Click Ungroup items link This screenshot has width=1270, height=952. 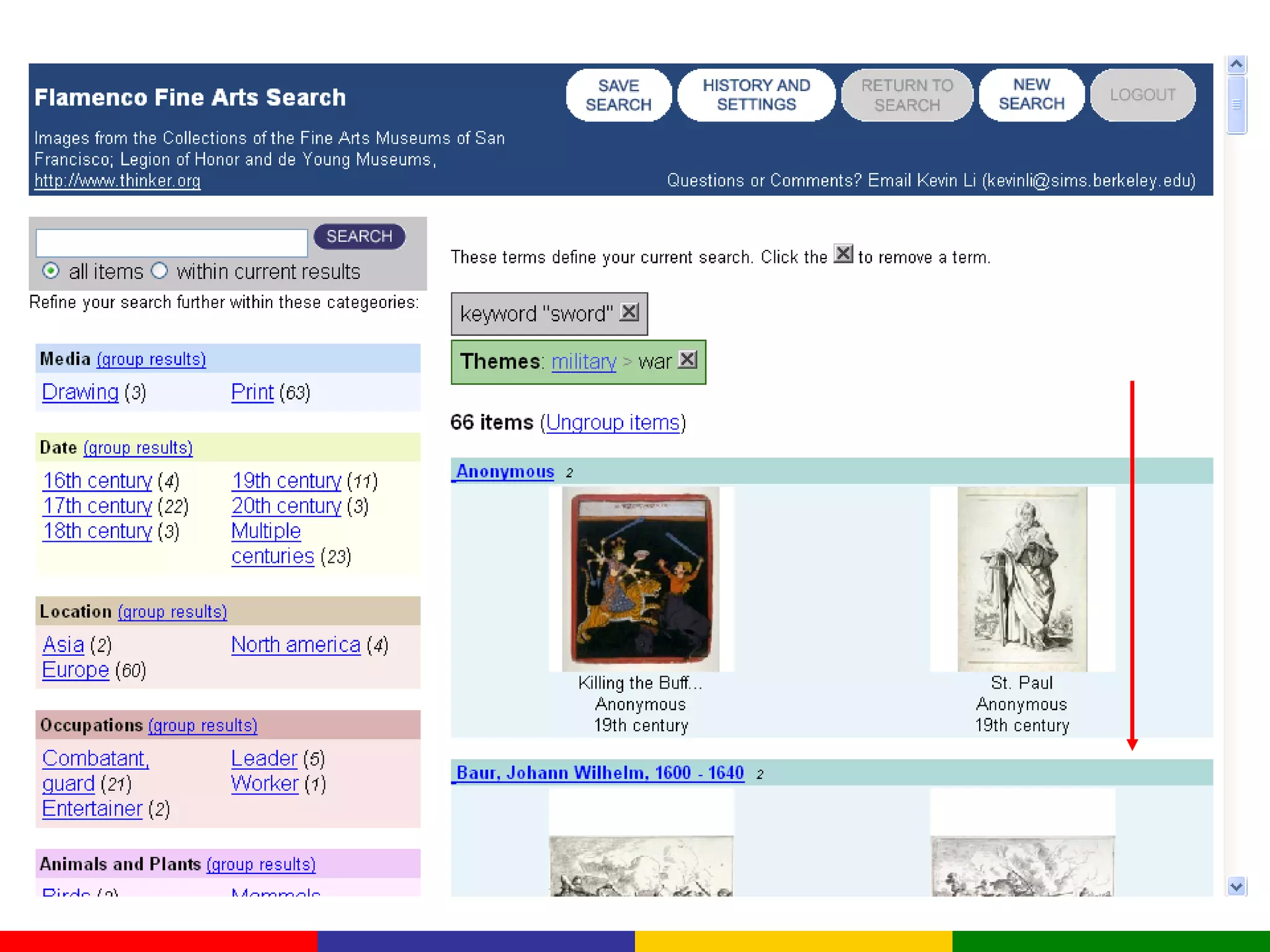click(613, 423)
